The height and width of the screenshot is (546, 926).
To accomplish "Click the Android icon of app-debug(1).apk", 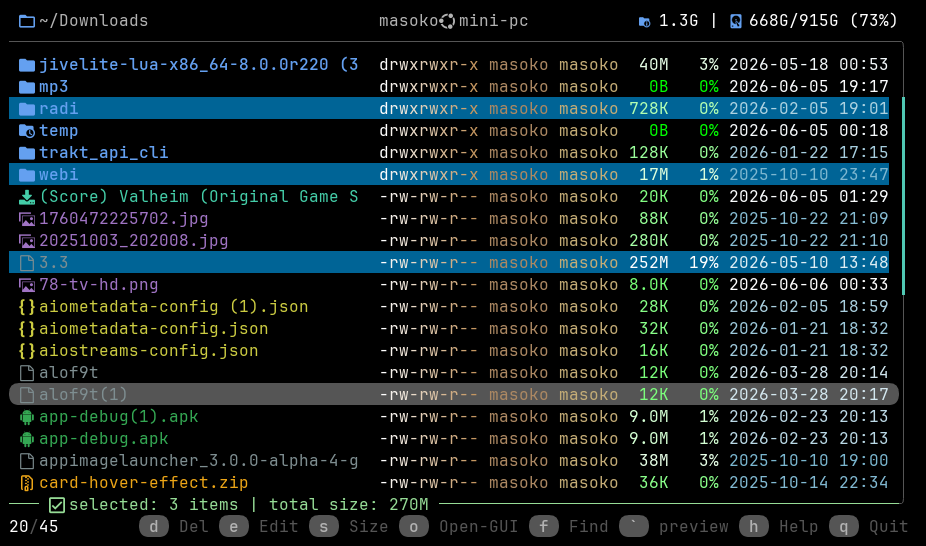I will [x=27, y=417].
